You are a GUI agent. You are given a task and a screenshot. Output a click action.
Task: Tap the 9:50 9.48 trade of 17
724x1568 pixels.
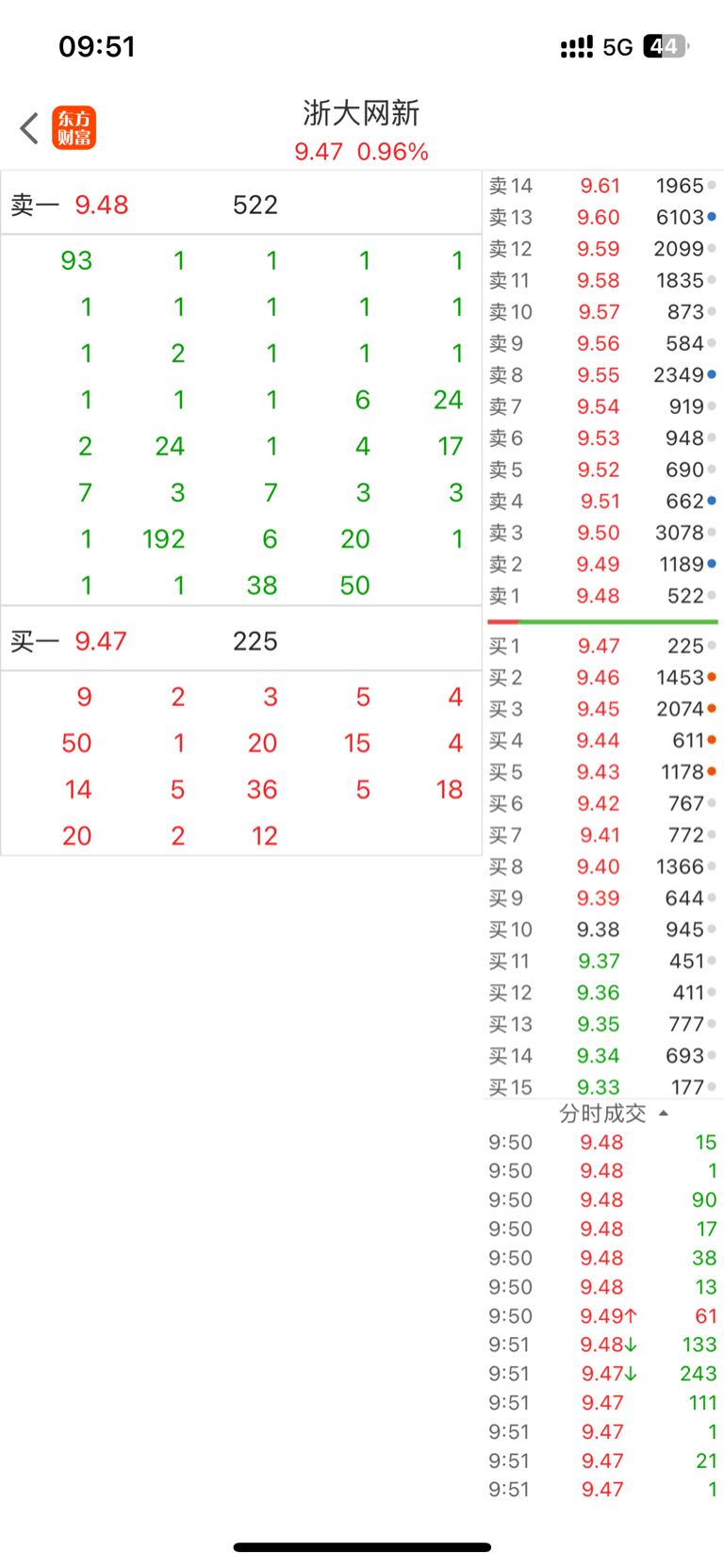603,1230
